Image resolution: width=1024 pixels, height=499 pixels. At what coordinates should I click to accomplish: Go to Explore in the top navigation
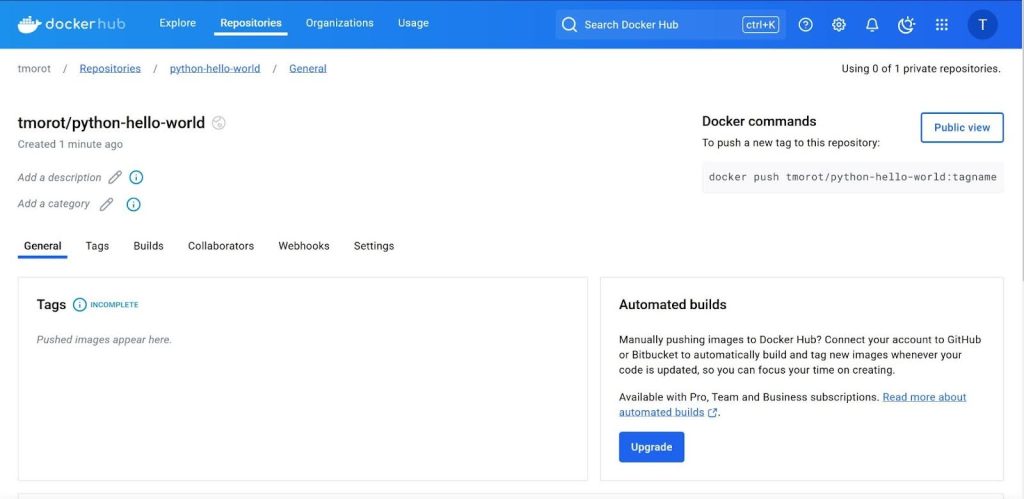177,23
